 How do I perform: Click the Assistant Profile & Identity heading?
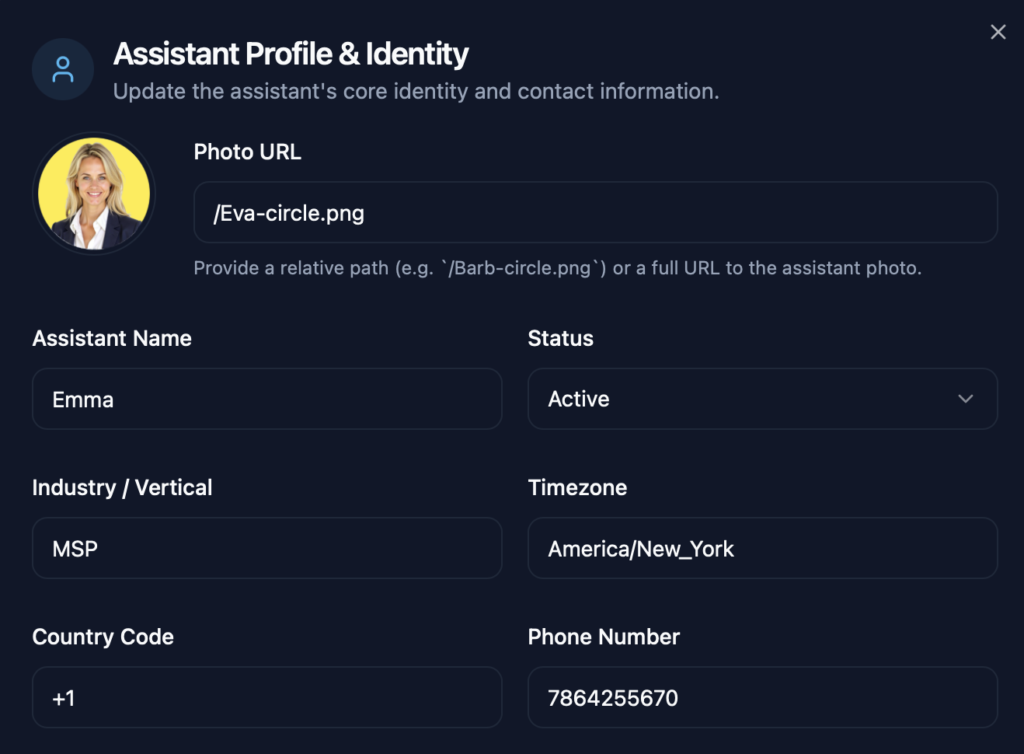(291, 53)
